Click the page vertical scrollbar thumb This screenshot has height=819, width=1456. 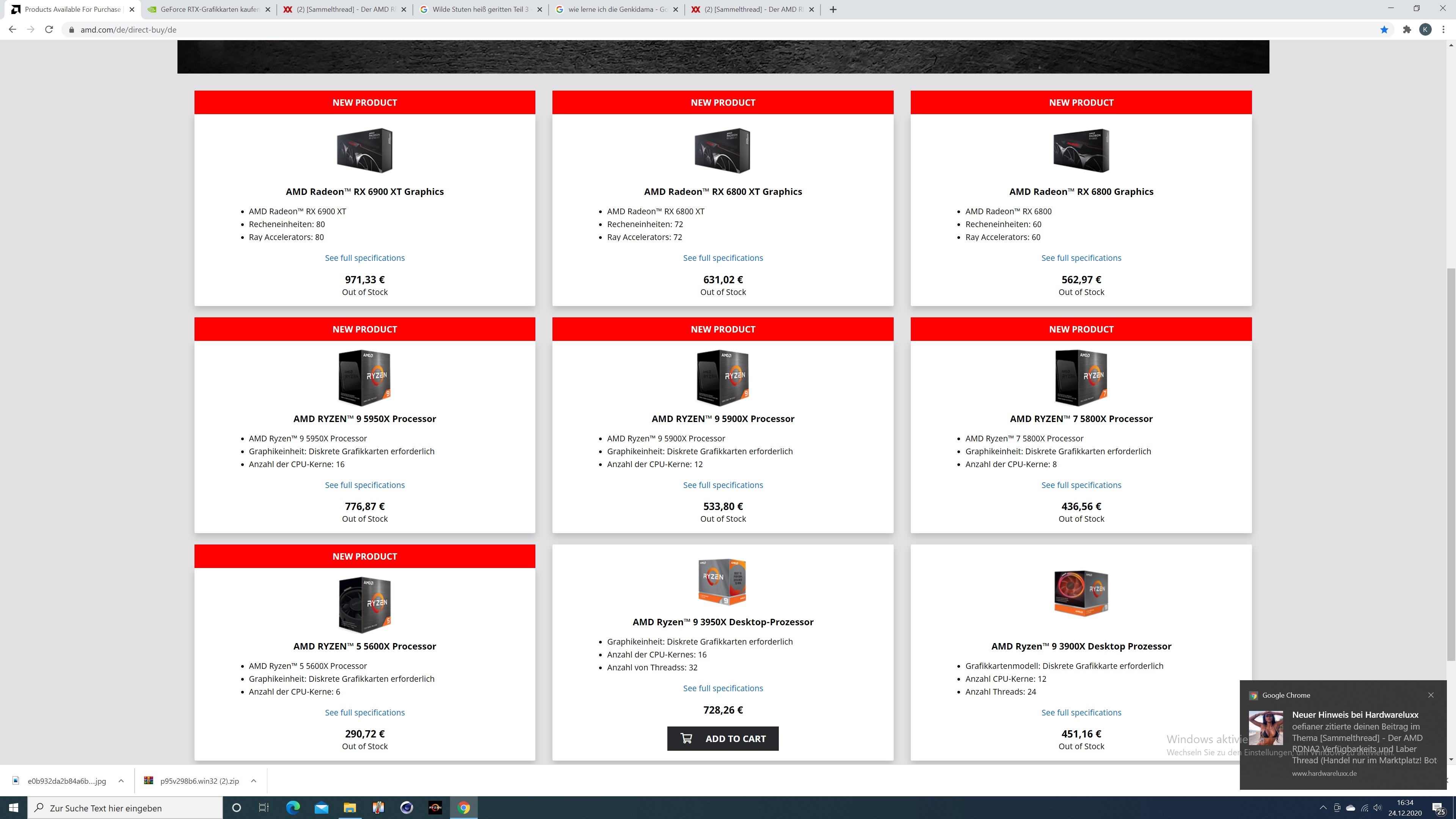(1451, 463)
